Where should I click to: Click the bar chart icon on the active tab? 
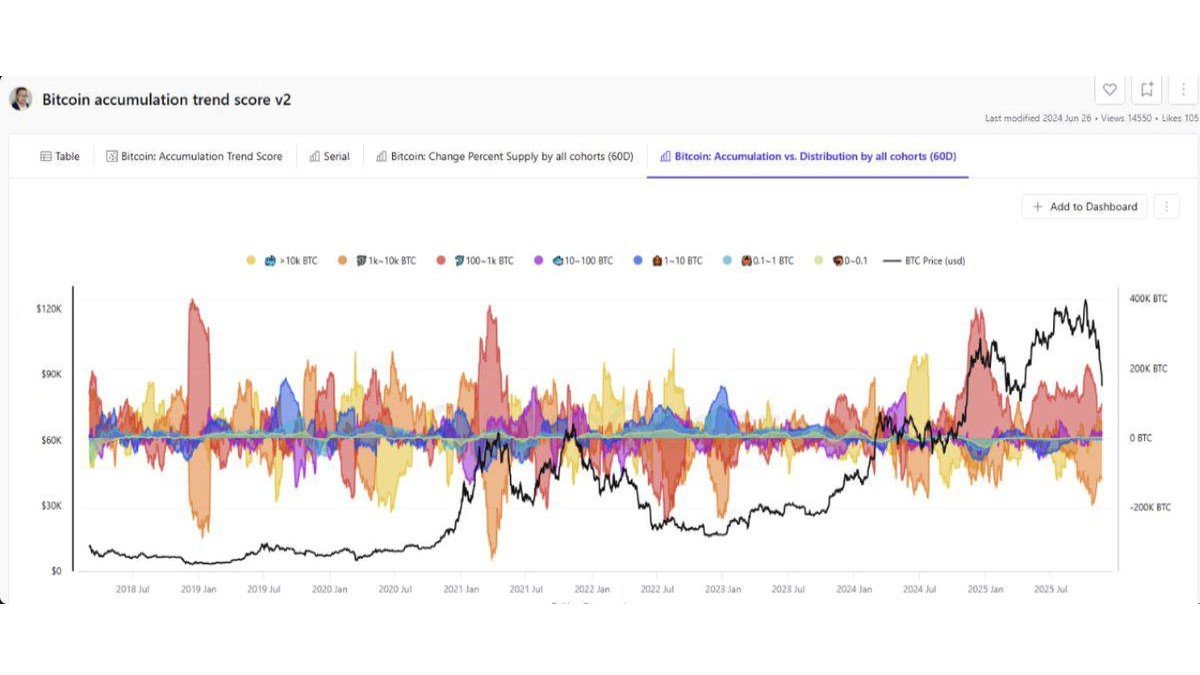tap(666, 156)
